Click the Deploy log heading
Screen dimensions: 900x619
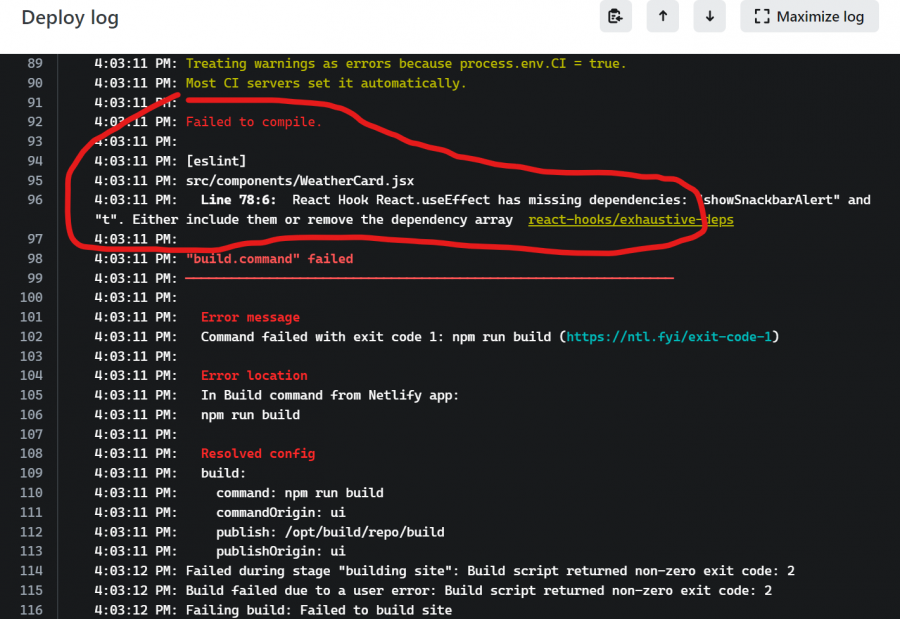[x=70, y=17]
